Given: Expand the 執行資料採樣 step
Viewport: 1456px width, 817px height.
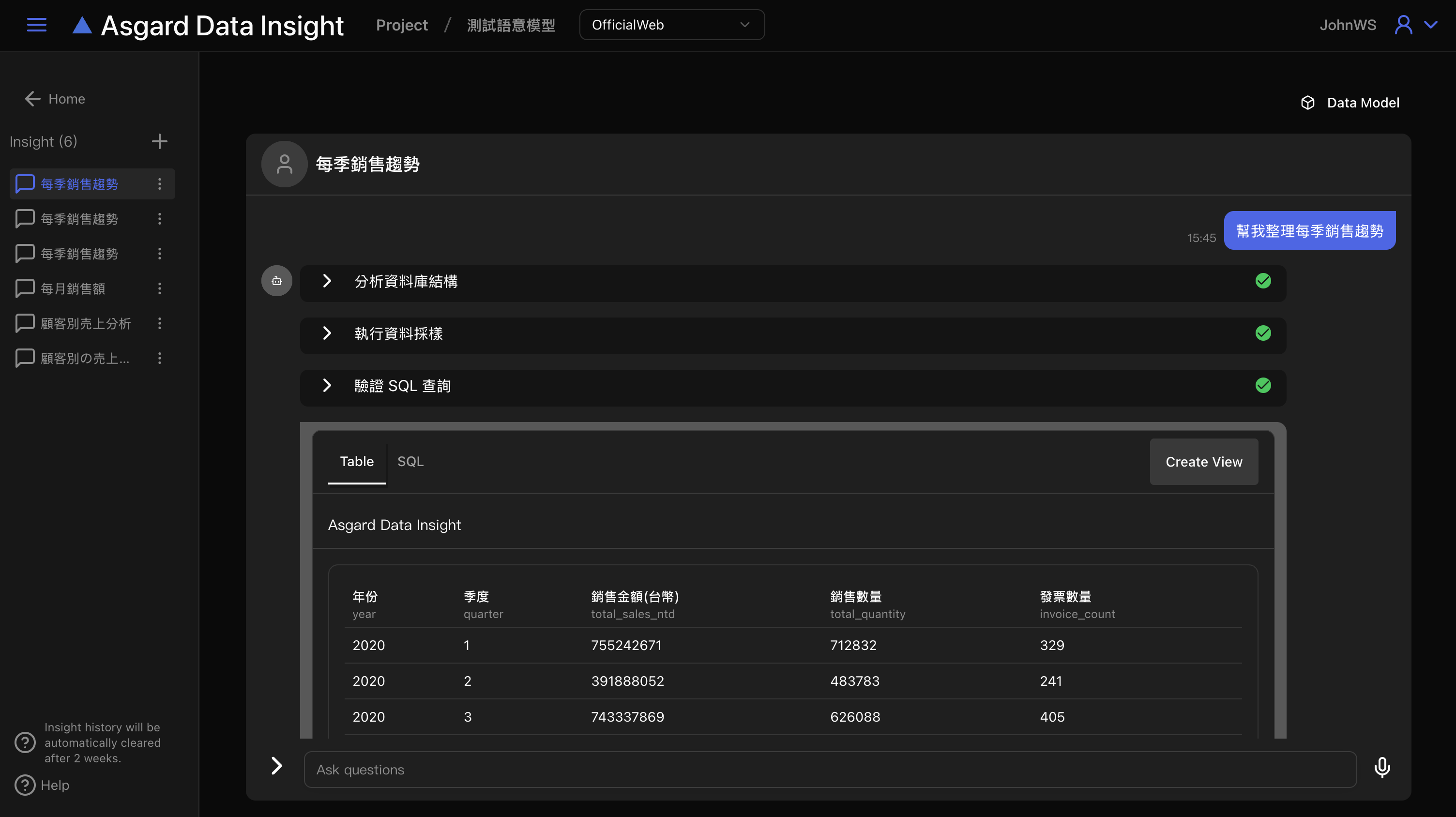Looking at the screenshot, I should pyautogui.click(x=327, y=333).
